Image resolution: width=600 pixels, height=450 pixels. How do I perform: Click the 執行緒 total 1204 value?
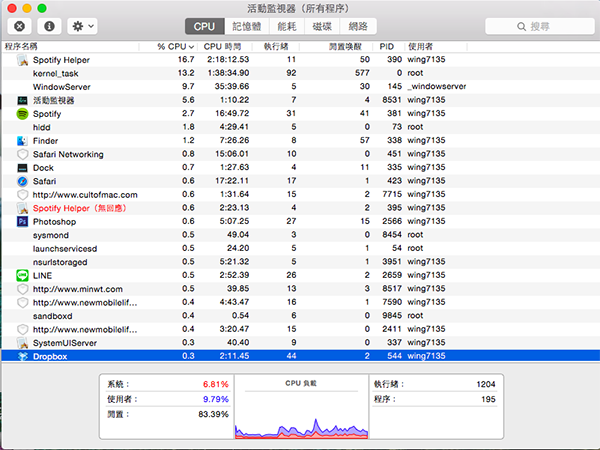click(x=486, y=384)
